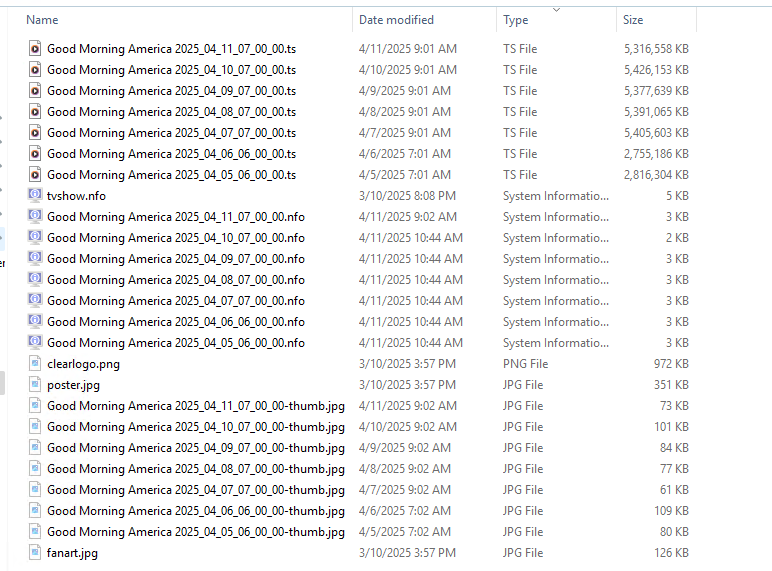772x571 pixels.
Task: Select file Good Morning America 2025_04_05_06_00_00.nfo
Action: pos(176,343)
